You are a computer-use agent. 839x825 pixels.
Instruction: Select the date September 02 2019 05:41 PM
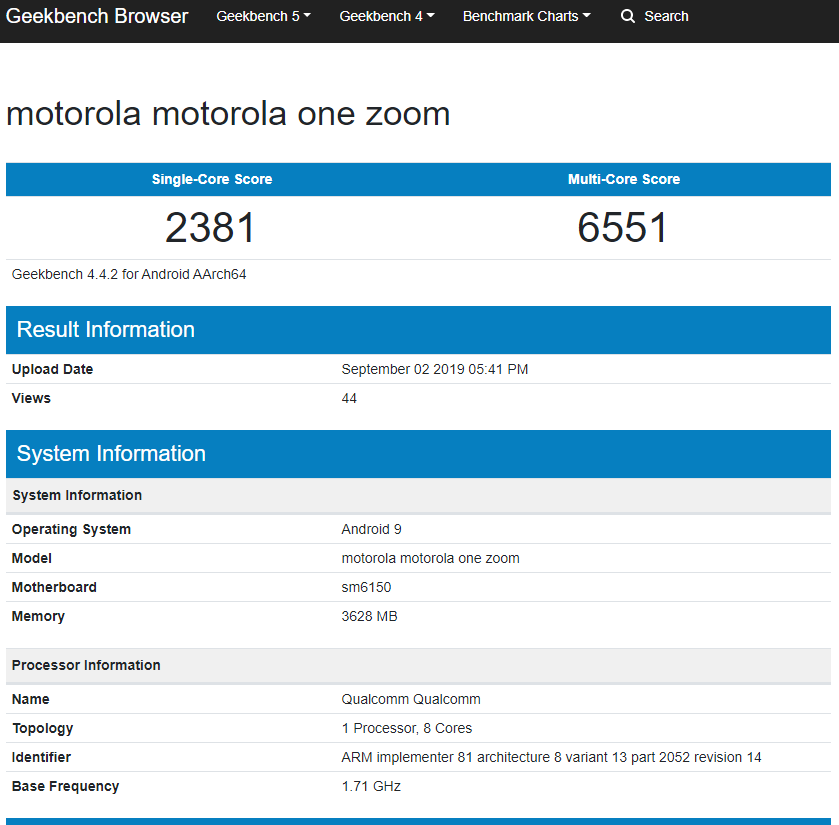[434, 369]
